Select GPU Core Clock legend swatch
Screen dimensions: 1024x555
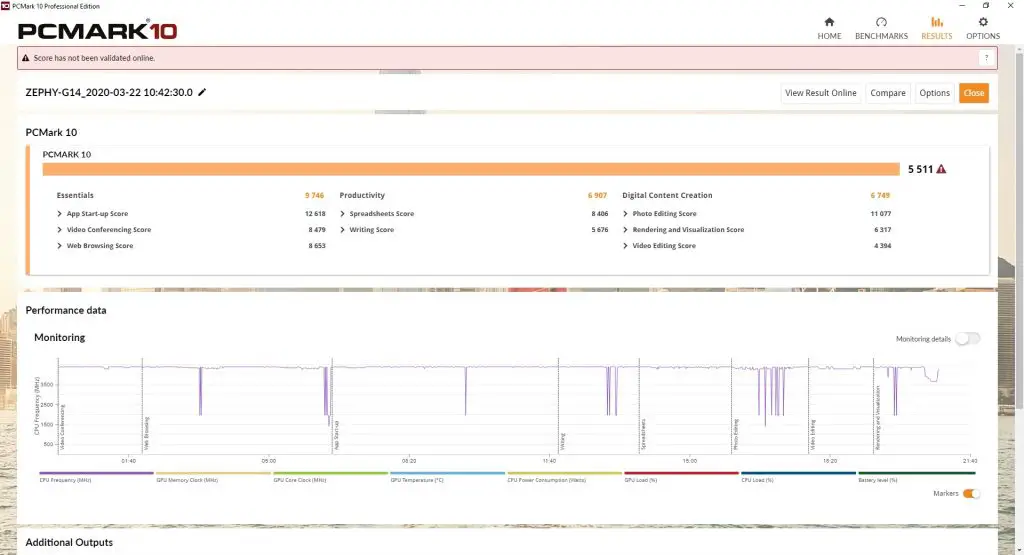330,473
